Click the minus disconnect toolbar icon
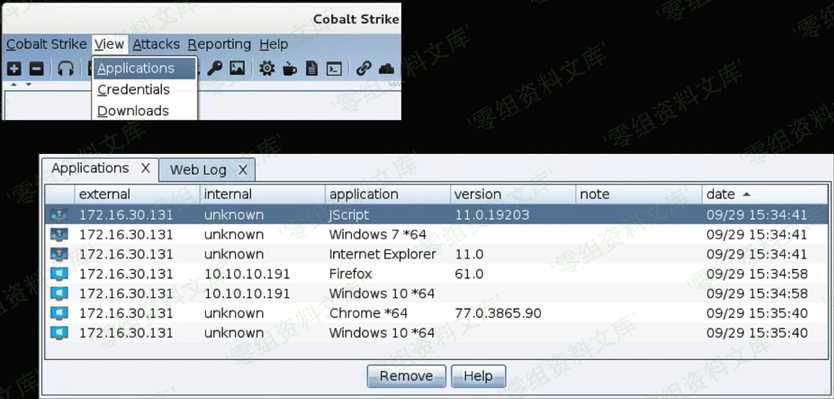 [36, 68]
